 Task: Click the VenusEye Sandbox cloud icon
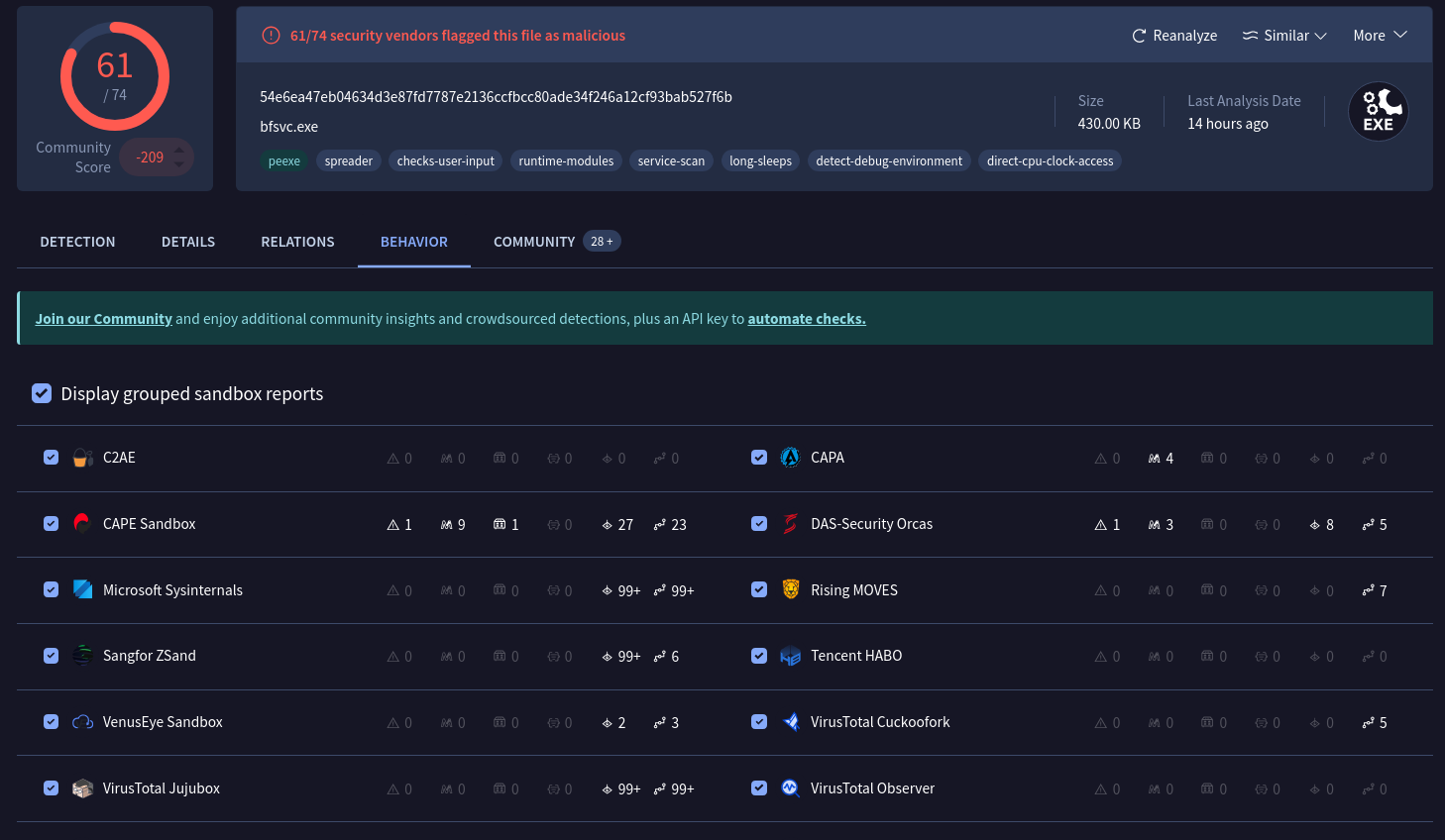click(x=83, y=722)
